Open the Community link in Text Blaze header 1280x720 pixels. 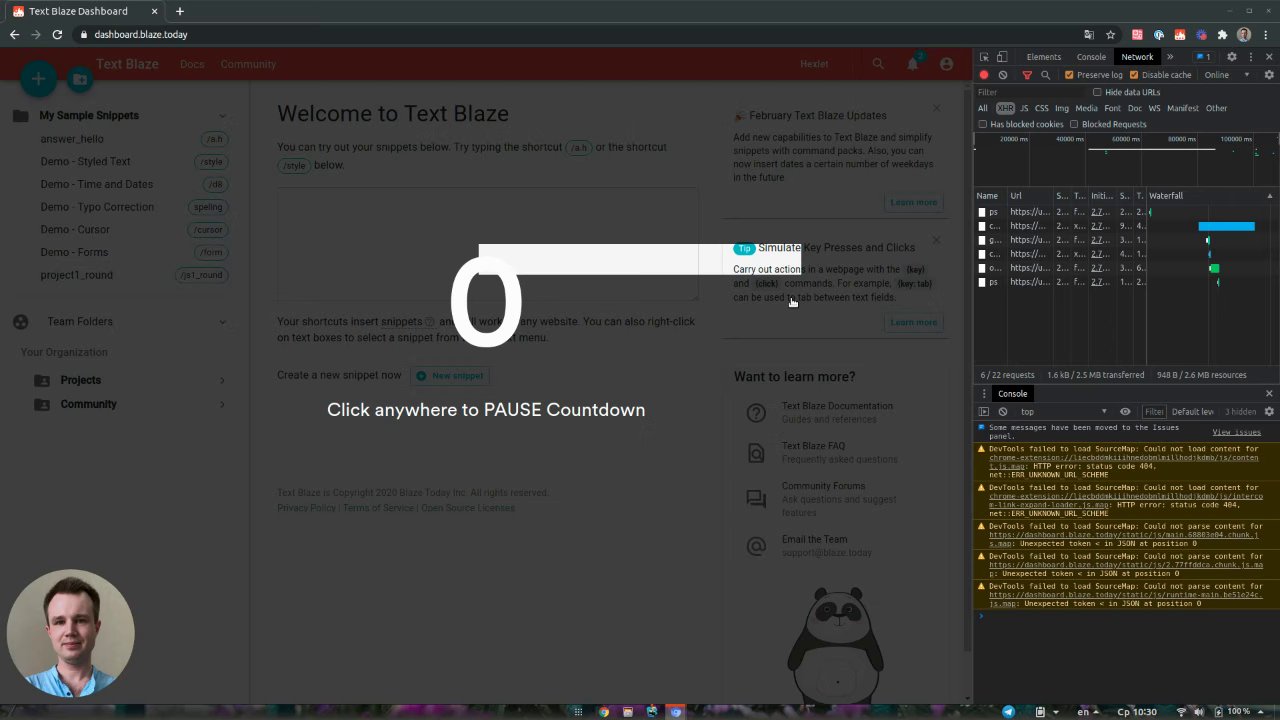[x=248, y=64]
